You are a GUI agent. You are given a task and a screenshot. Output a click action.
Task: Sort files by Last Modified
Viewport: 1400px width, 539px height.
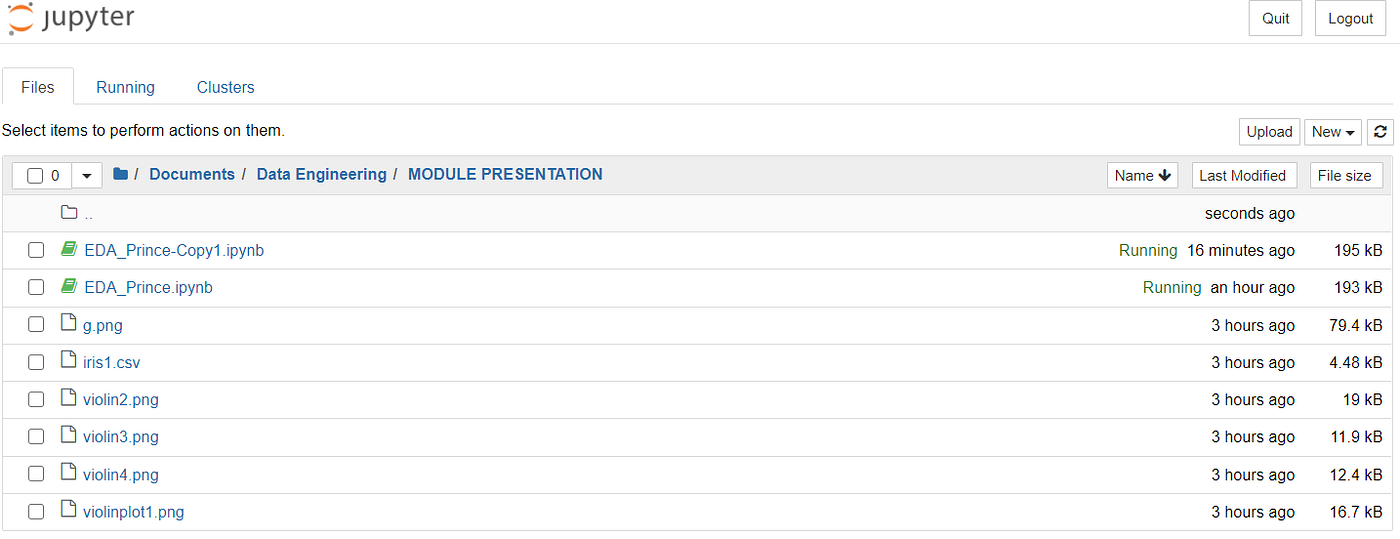click(1243, 175)
